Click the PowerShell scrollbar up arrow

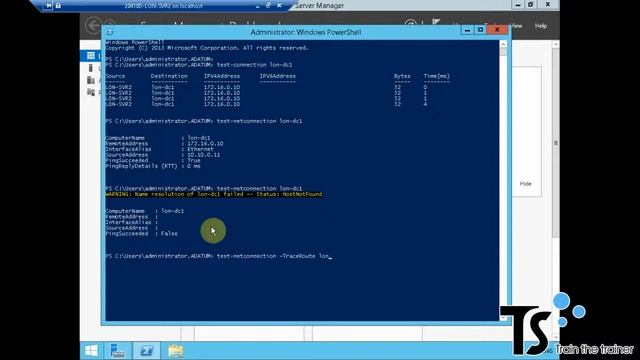pos(503,44)
